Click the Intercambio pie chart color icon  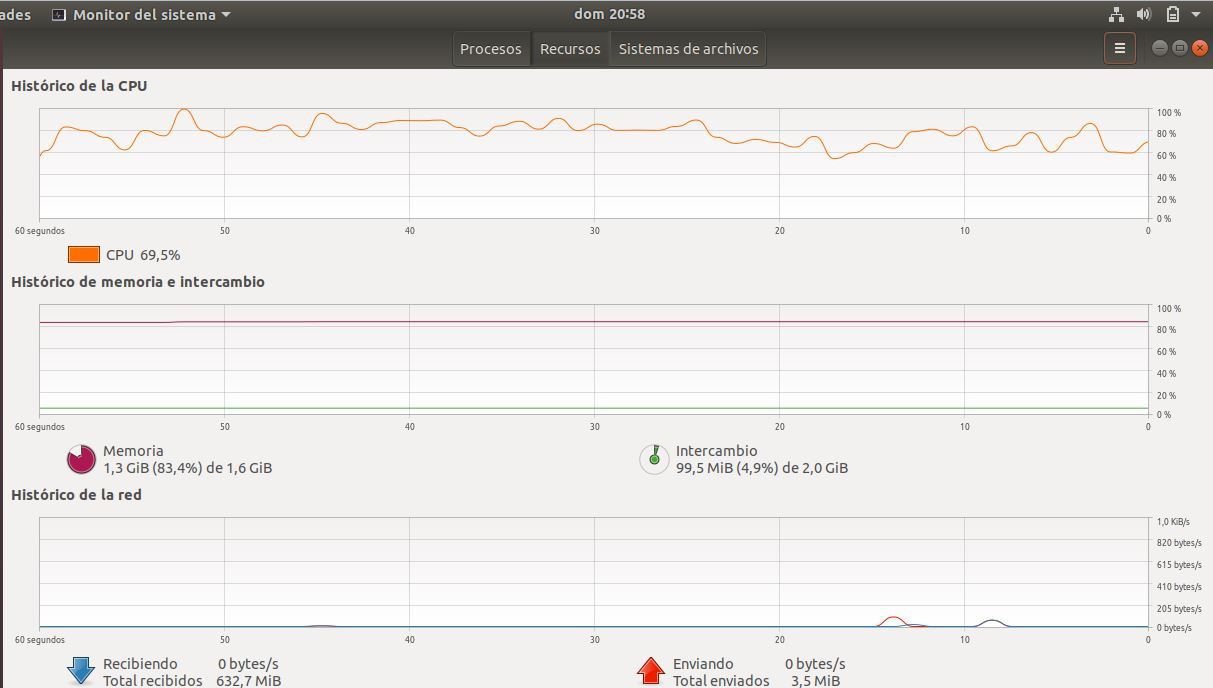click(654, 459)
